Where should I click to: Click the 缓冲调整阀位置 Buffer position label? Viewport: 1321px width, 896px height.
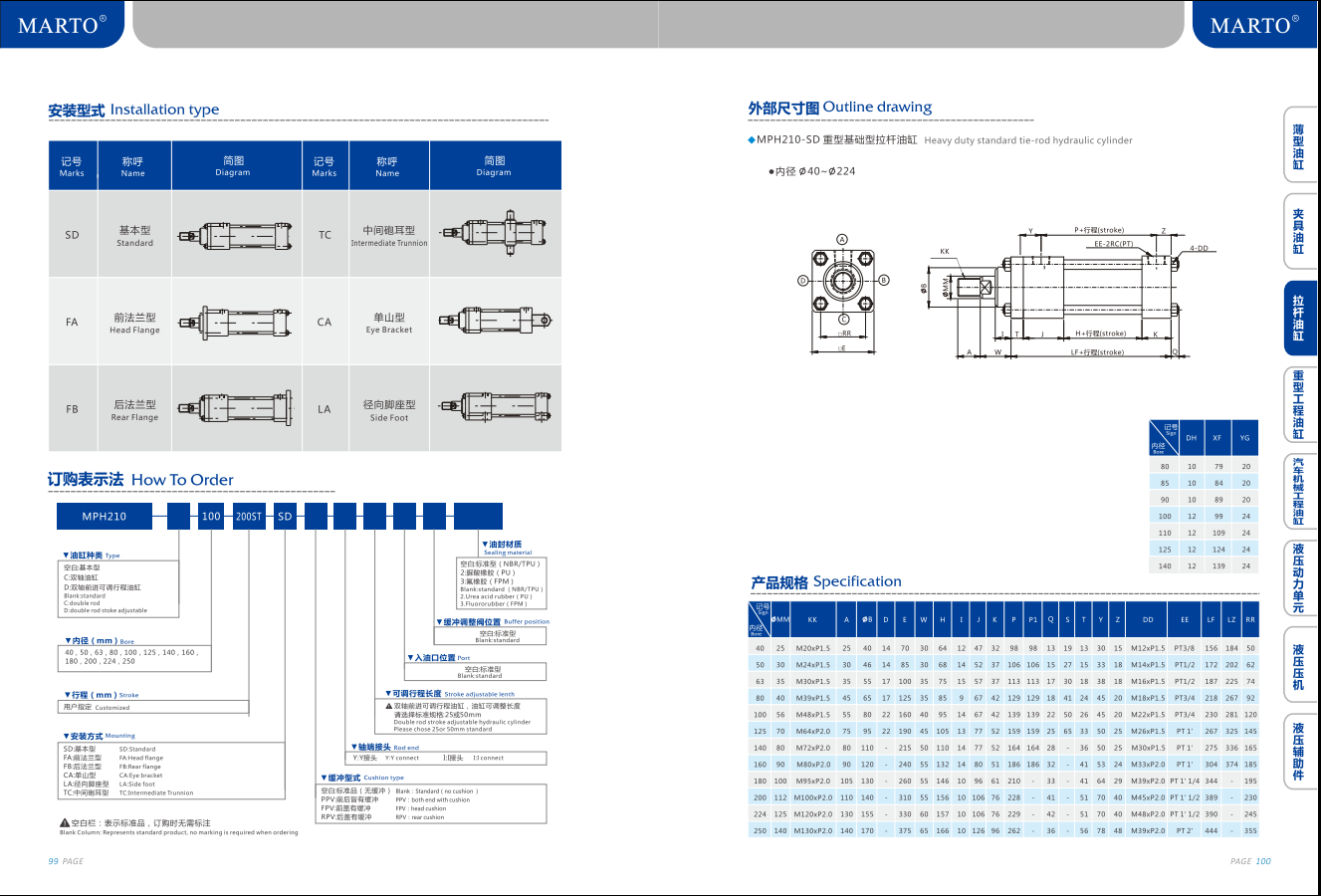pos(493,621)
